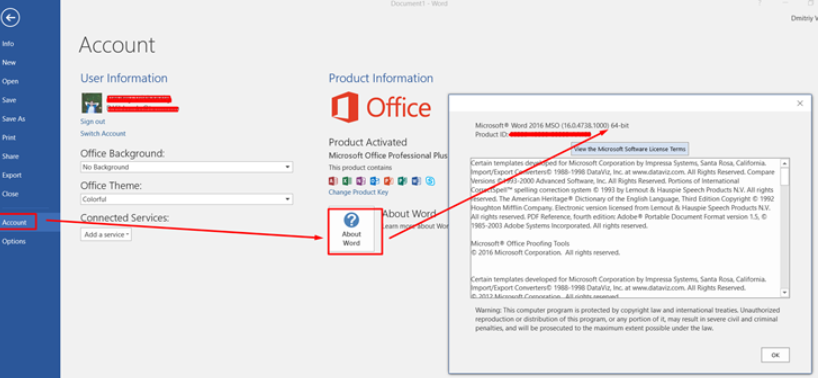Click the Account page title
The height and width of the screenshot is (378, 819).
point(117,45)
